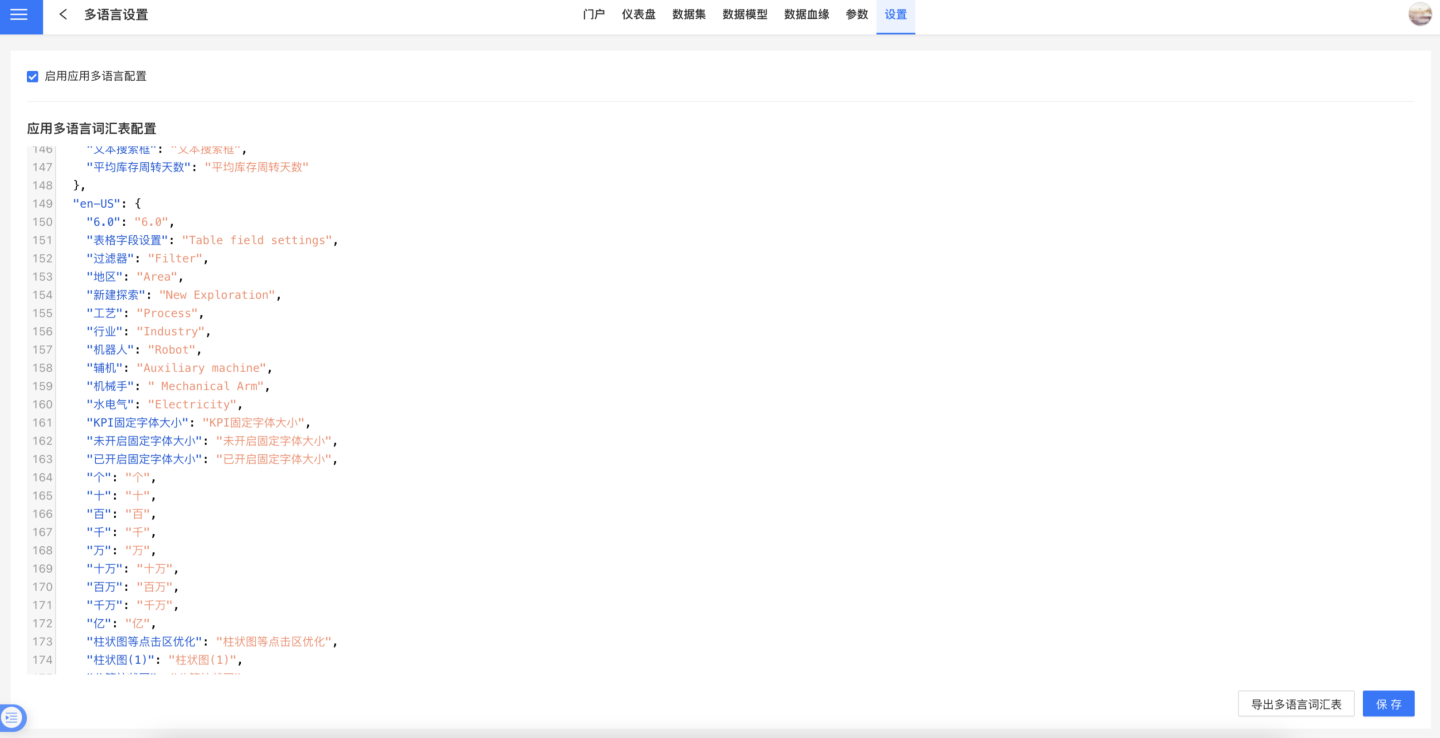Click the "en-US" key in the editor
Image resolution: width=1440 pixels, height=738 pixels.
pos(97,204)
